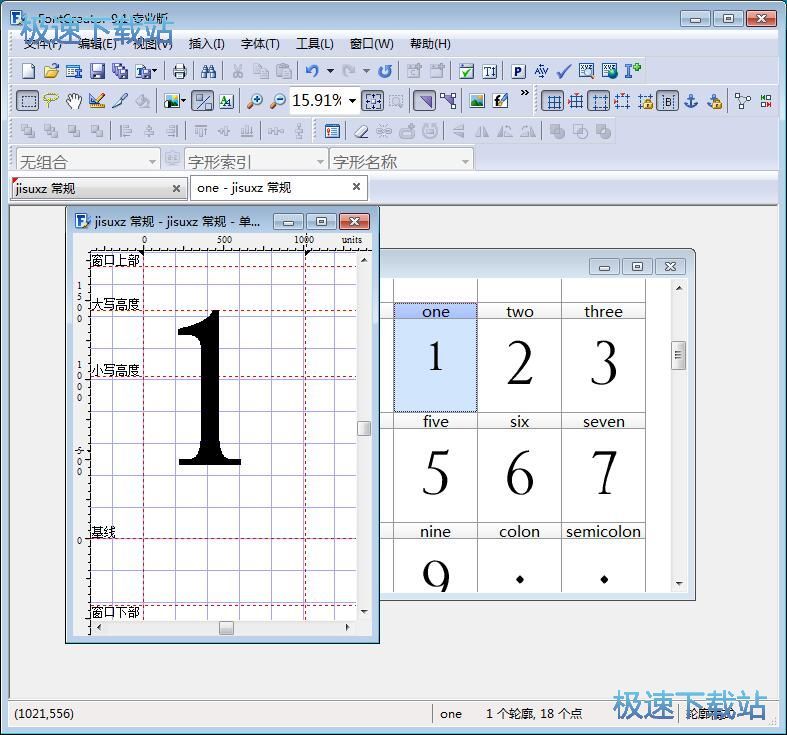The height and width of the screenshot is (735, 787).
Task: Open the 字体(T) menu
Action: tap(260, 44)
